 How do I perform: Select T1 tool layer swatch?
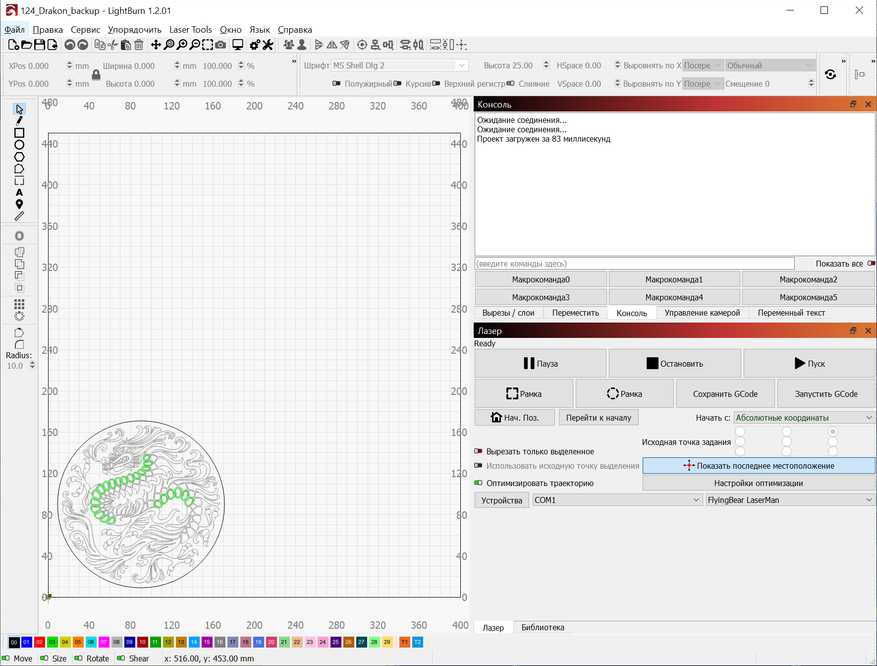[404, 642]
